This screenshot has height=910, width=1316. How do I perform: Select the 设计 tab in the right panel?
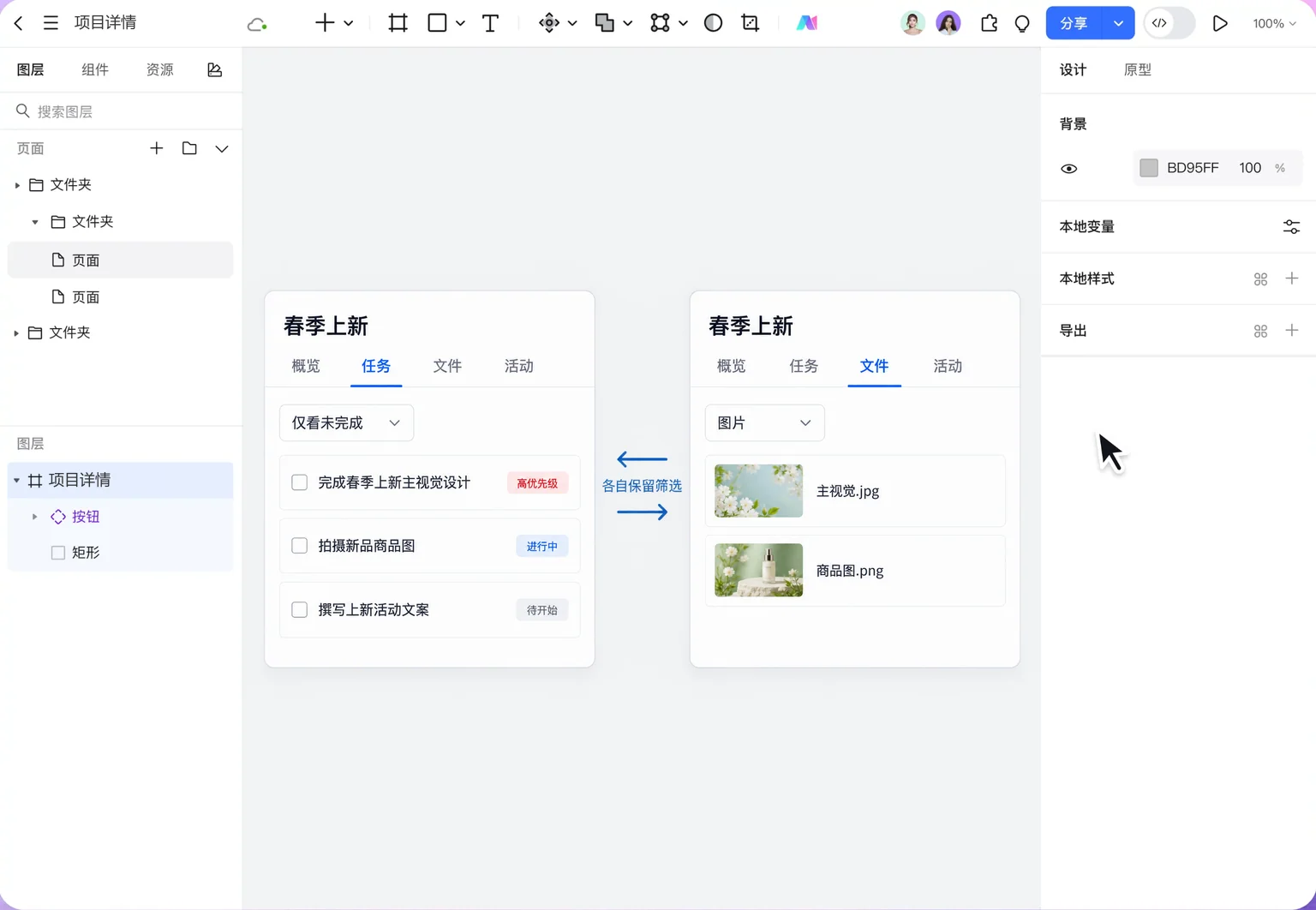pyautogui.click(x=1074, y=70)
